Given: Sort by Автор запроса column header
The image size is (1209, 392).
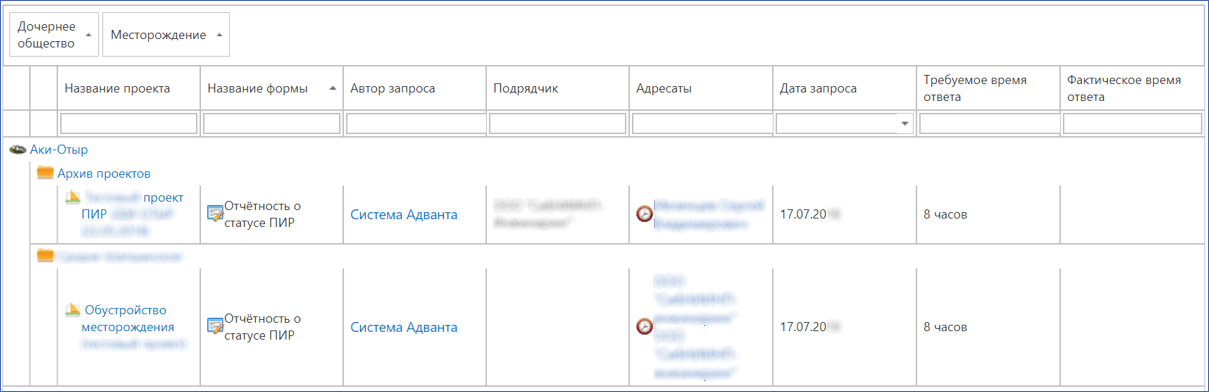Looking at the screenshot, I should (x=415, y=89).
